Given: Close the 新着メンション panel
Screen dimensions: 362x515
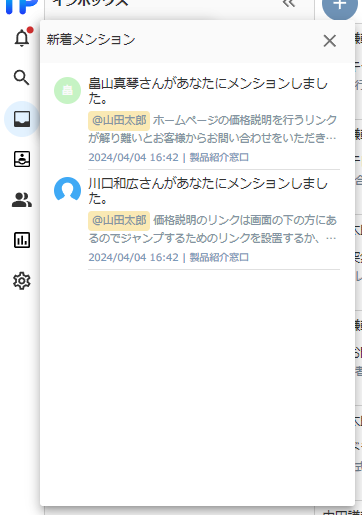Looking at the screenshot, I should (330, 41).
